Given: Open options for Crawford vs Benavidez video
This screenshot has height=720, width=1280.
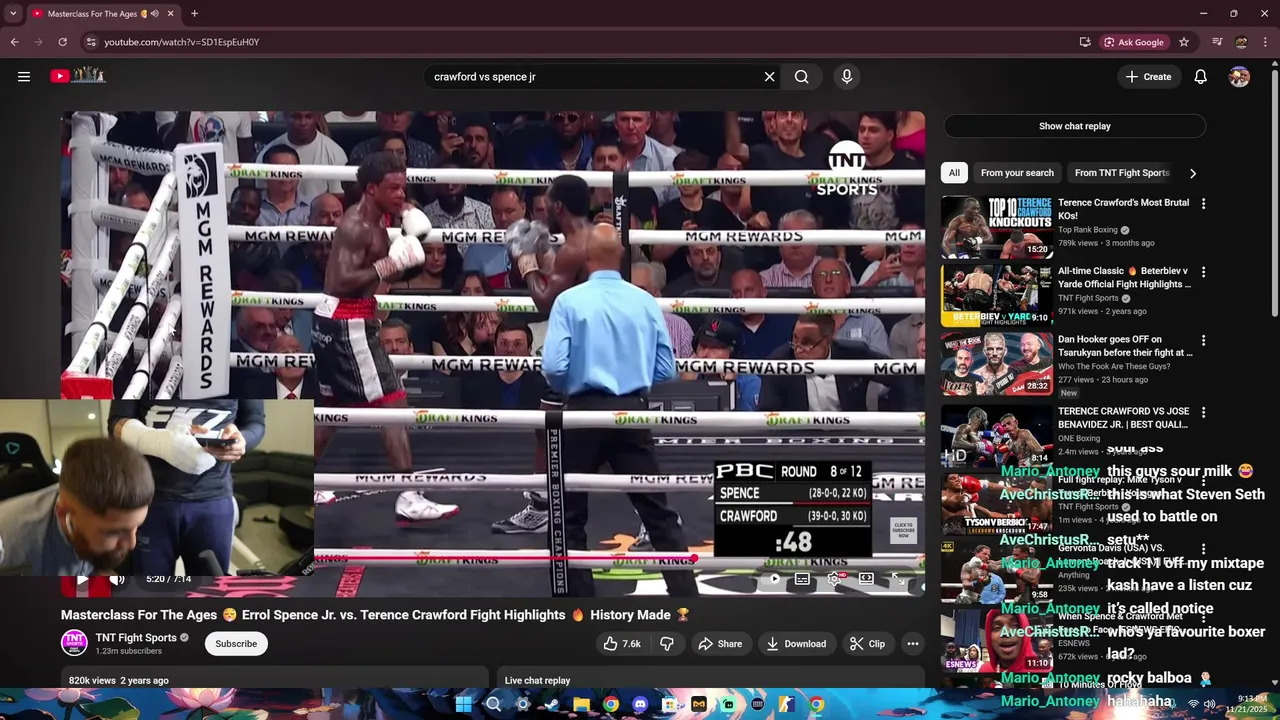Looking at the screenshot, I should tap(1203, 413).
